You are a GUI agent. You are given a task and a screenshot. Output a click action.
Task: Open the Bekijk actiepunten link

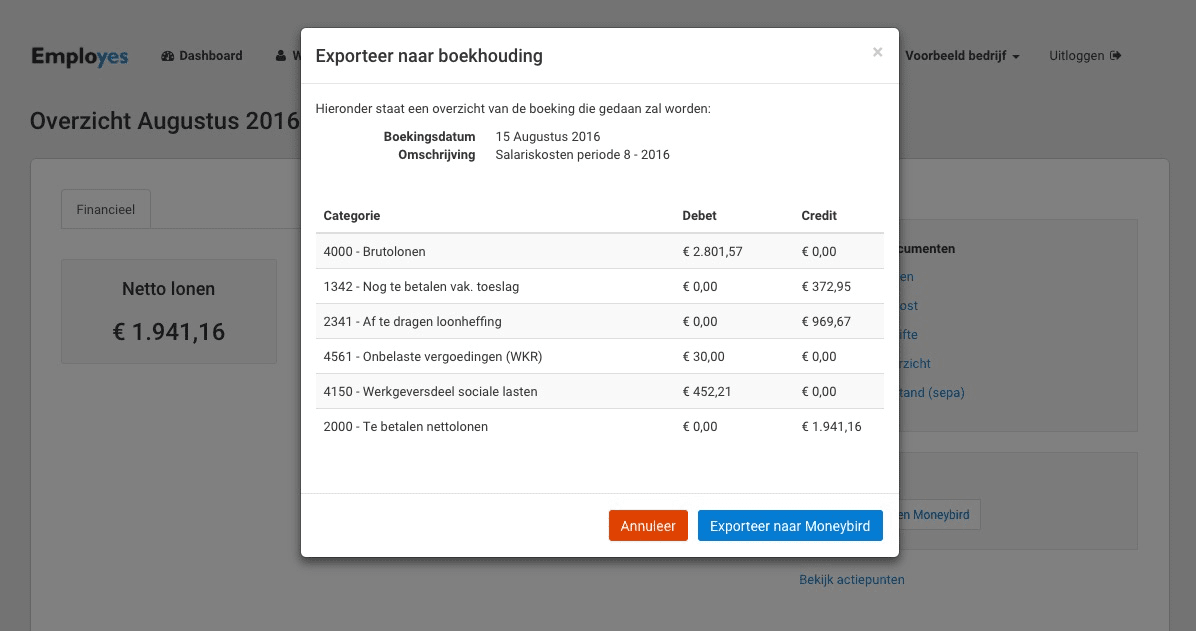pos(851,579)
